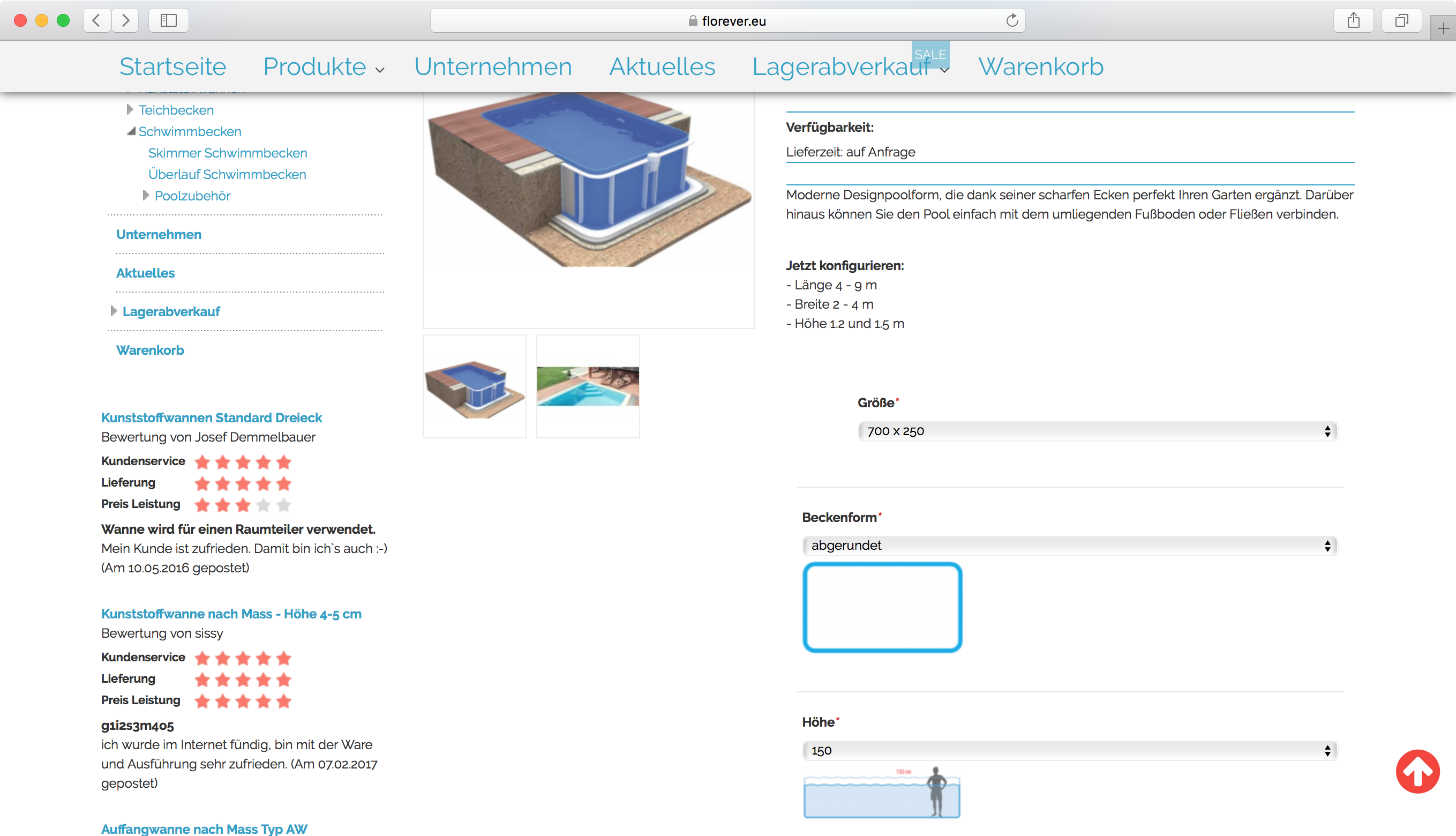Open the Beckenform dropdown showing abgerundet
This screenshot has width=1456, height=836.
tap(1069, 545)
